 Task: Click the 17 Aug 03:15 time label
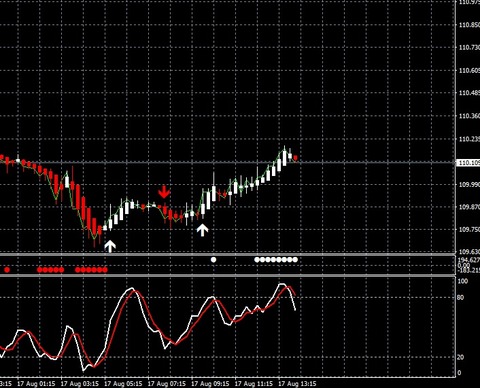click(80, 384)
